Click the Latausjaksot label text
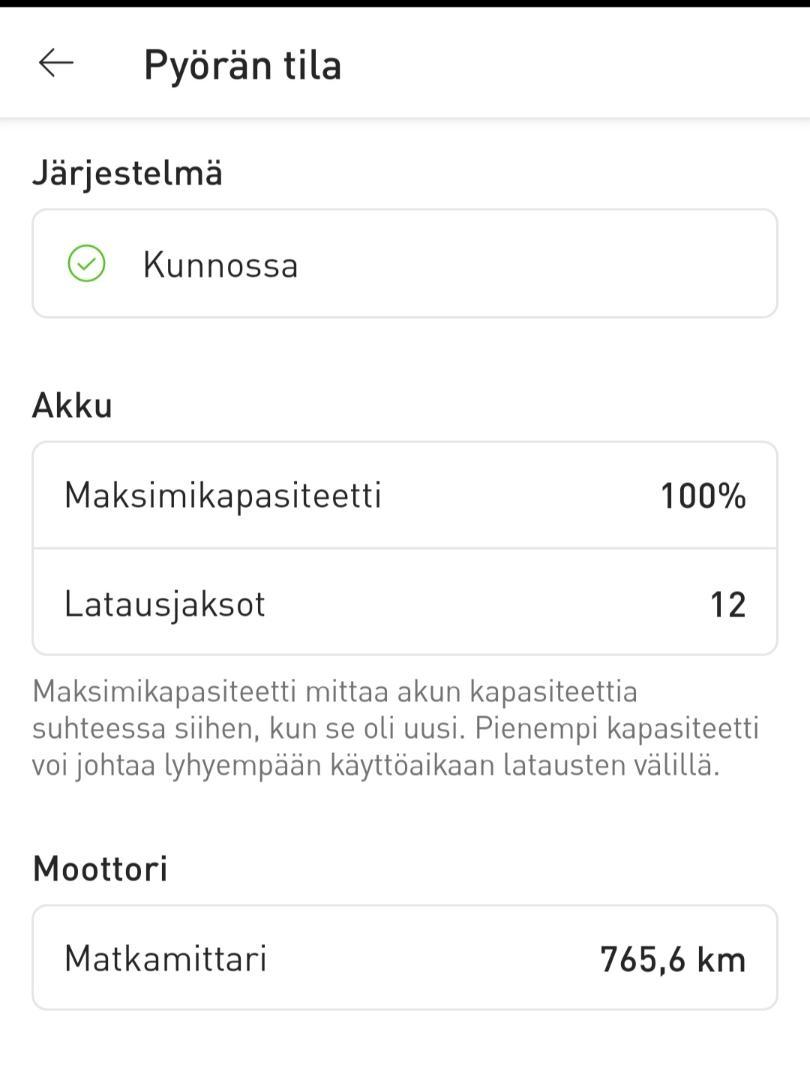This screenshot has width=810, height=1080. click(165, 605)
